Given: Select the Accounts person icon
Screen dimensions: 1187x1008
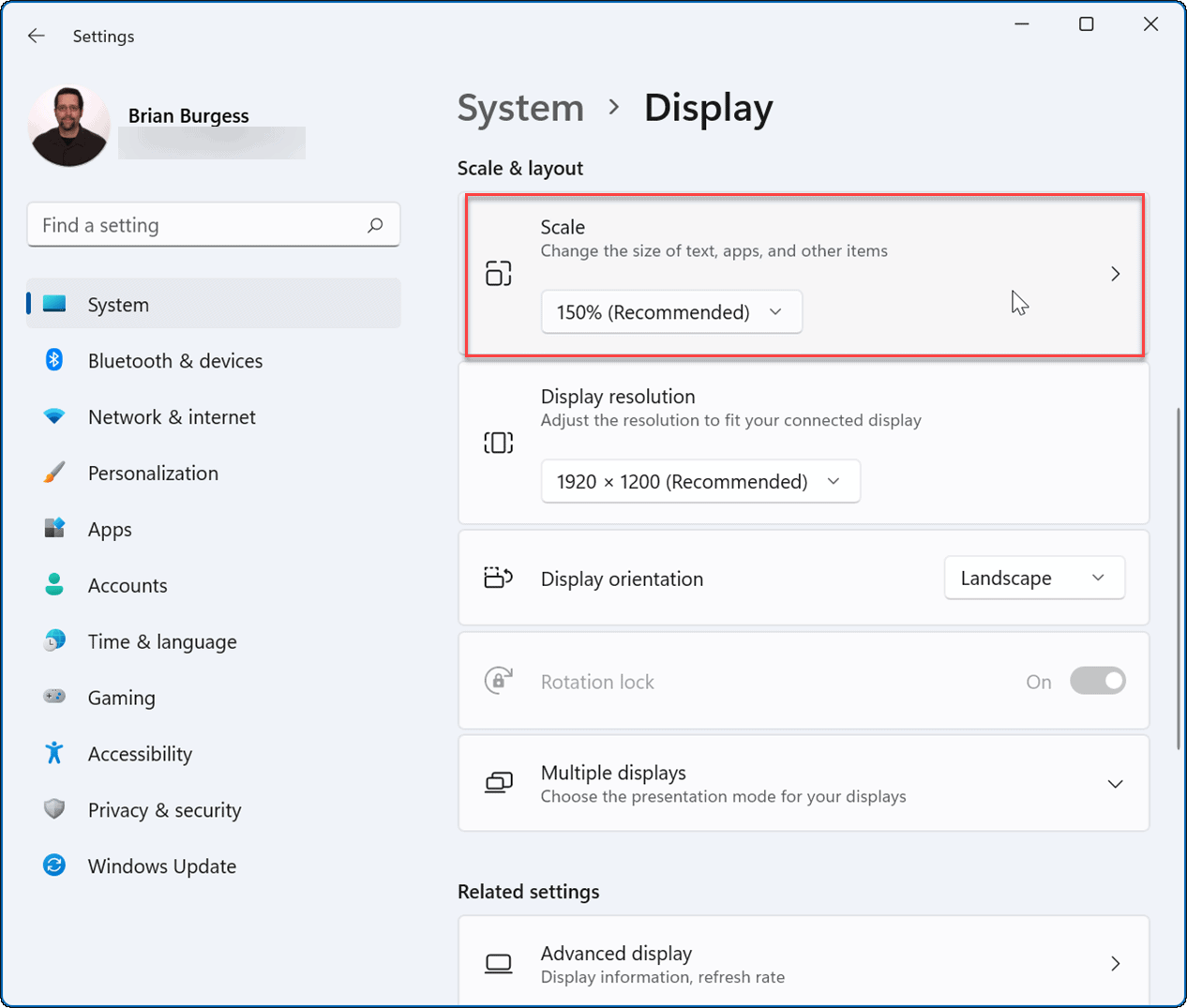Looking at the screenshot, I should (x=53, y=585).
